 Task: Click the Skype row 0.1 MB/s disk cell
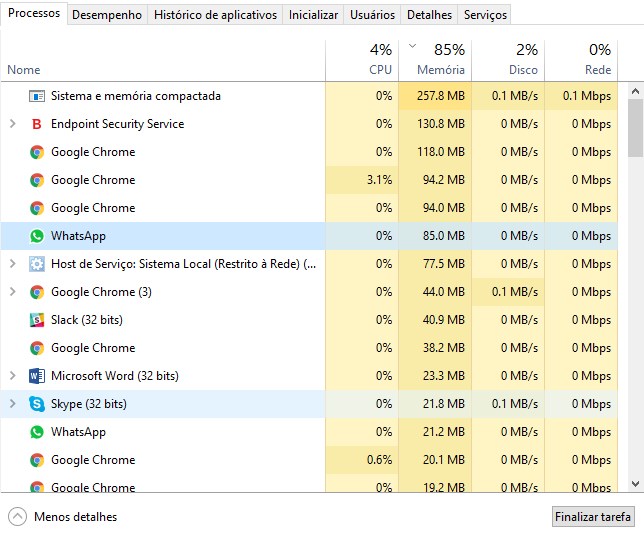click(x=508, y=404)
